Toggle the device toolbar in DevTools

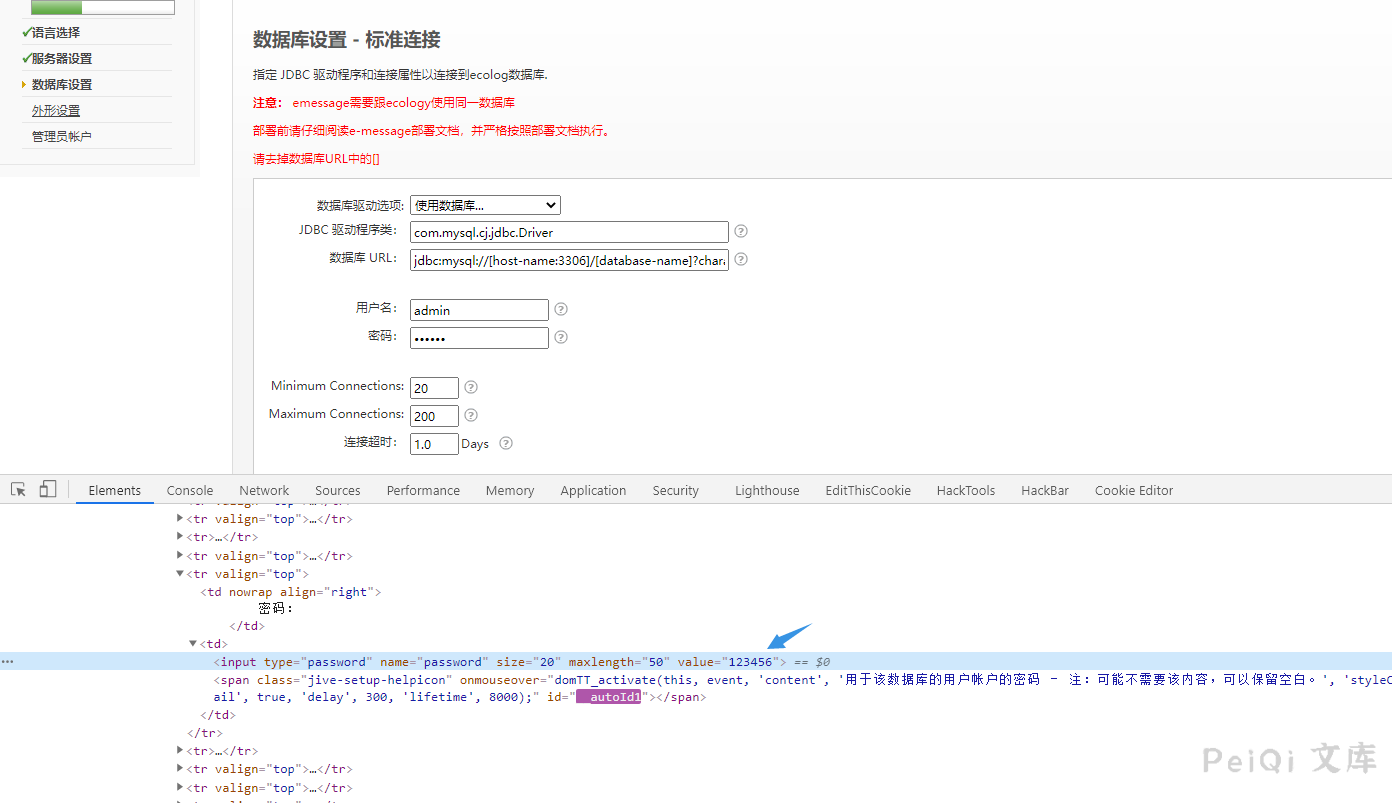point(47,488)
